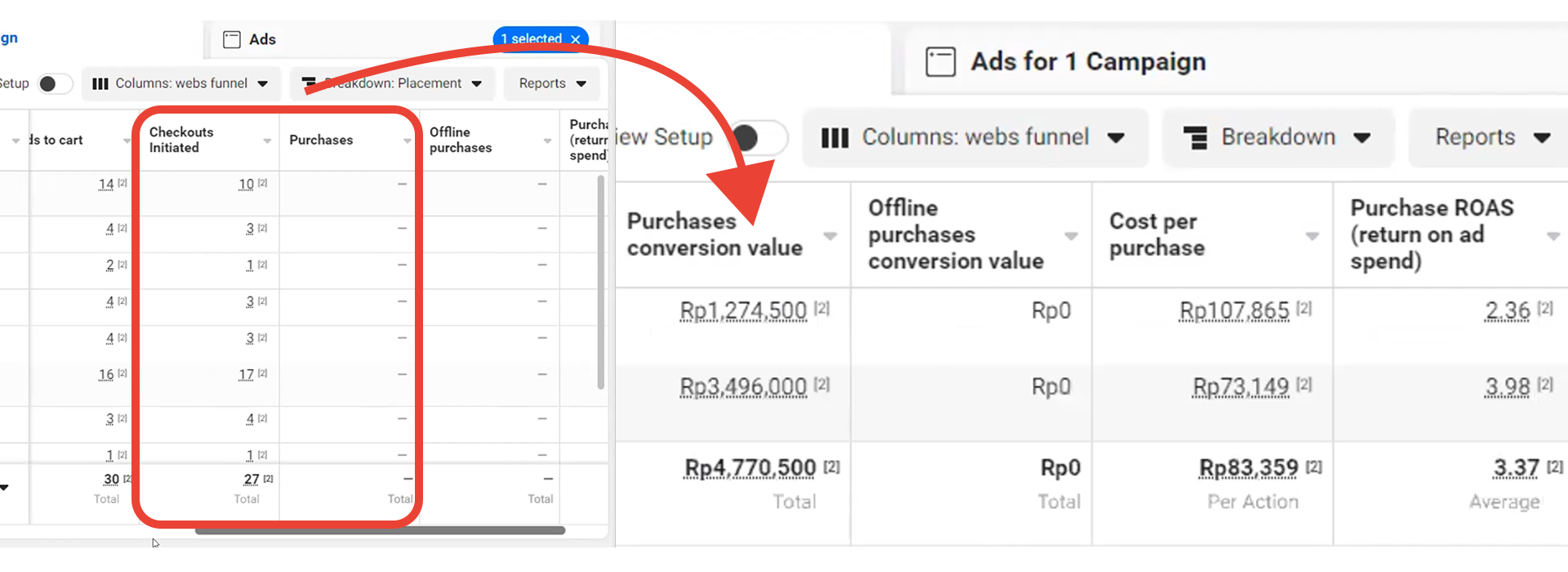Click the horizontal scrollbar under the table
This screenshot has width=1568, height=572.
click(380, 531)
